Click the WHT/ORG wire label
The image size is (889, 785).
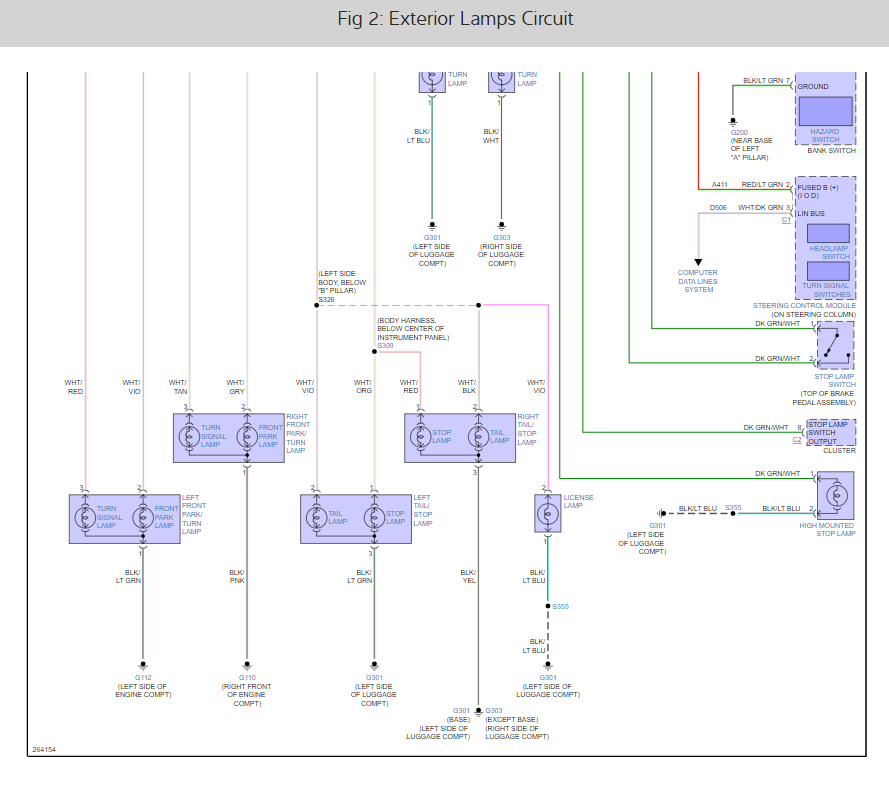pyautogui.click(x=363, y=387)
